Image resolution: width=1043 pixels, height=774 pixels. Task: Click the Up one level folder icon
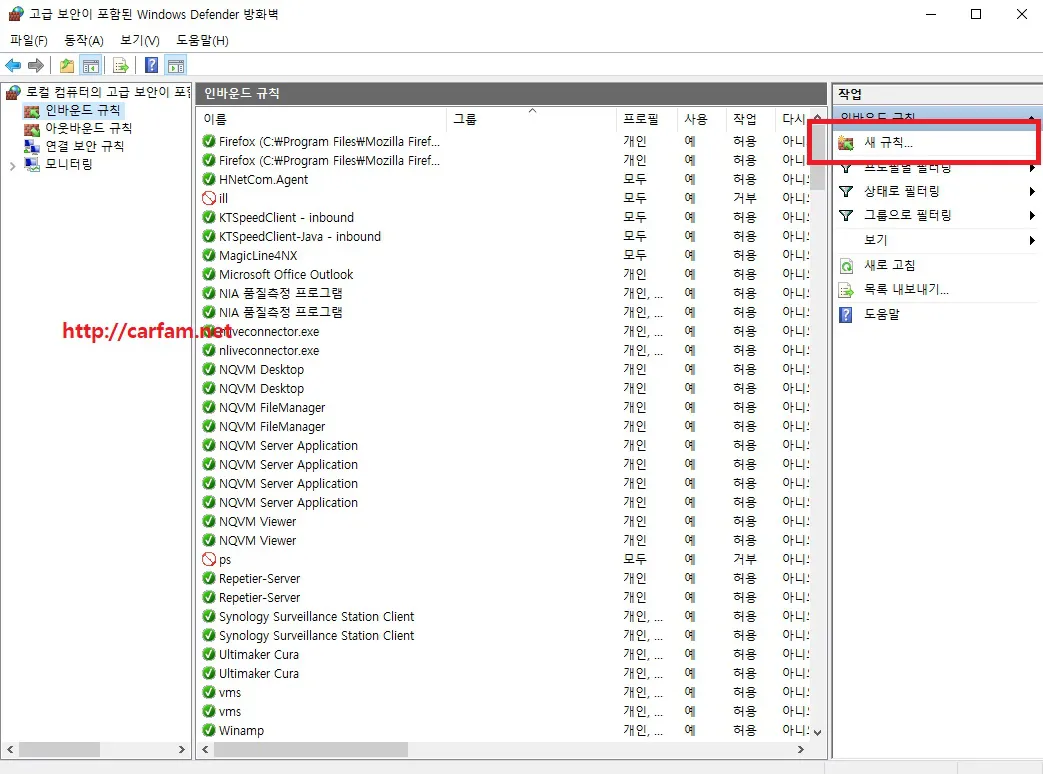(67, 65)
